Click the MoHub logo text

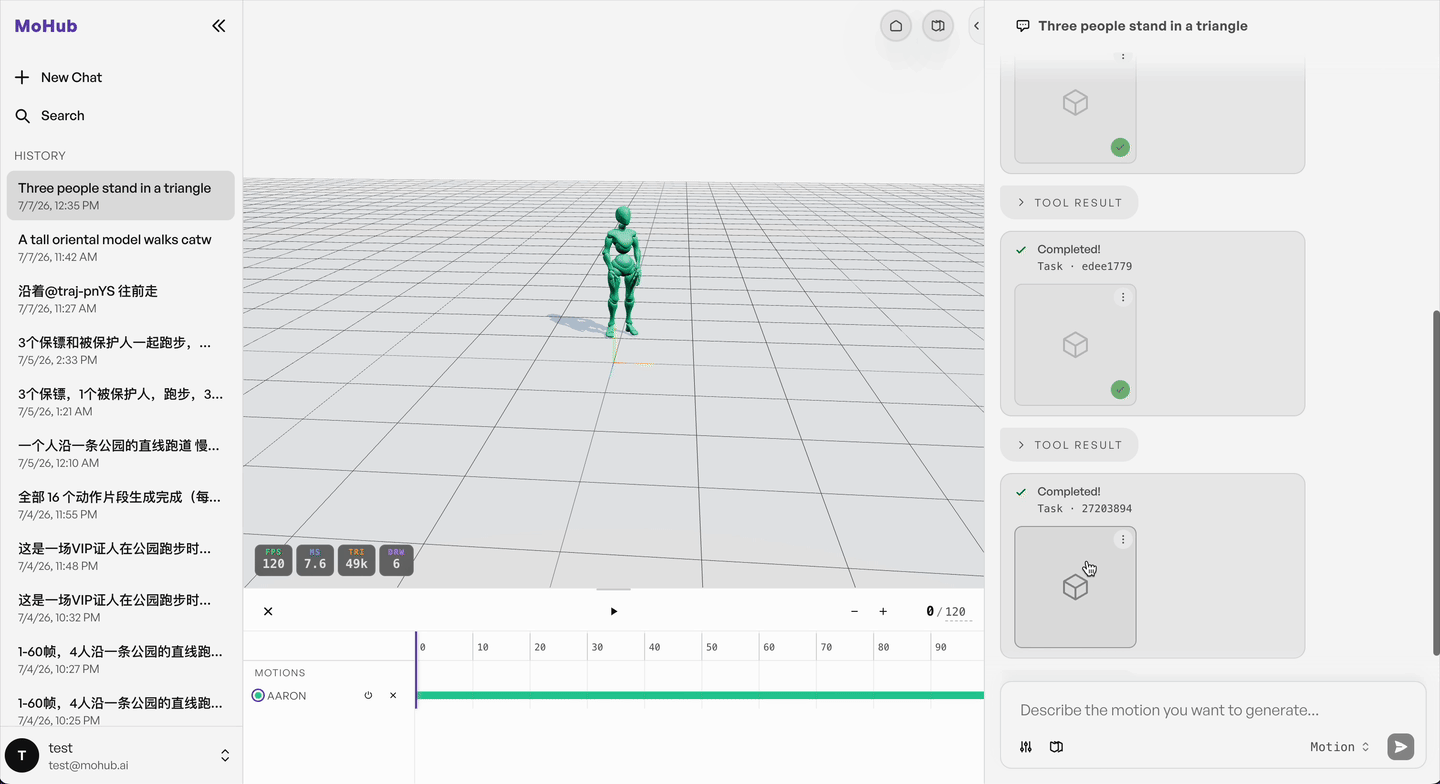tap(46, 26)
